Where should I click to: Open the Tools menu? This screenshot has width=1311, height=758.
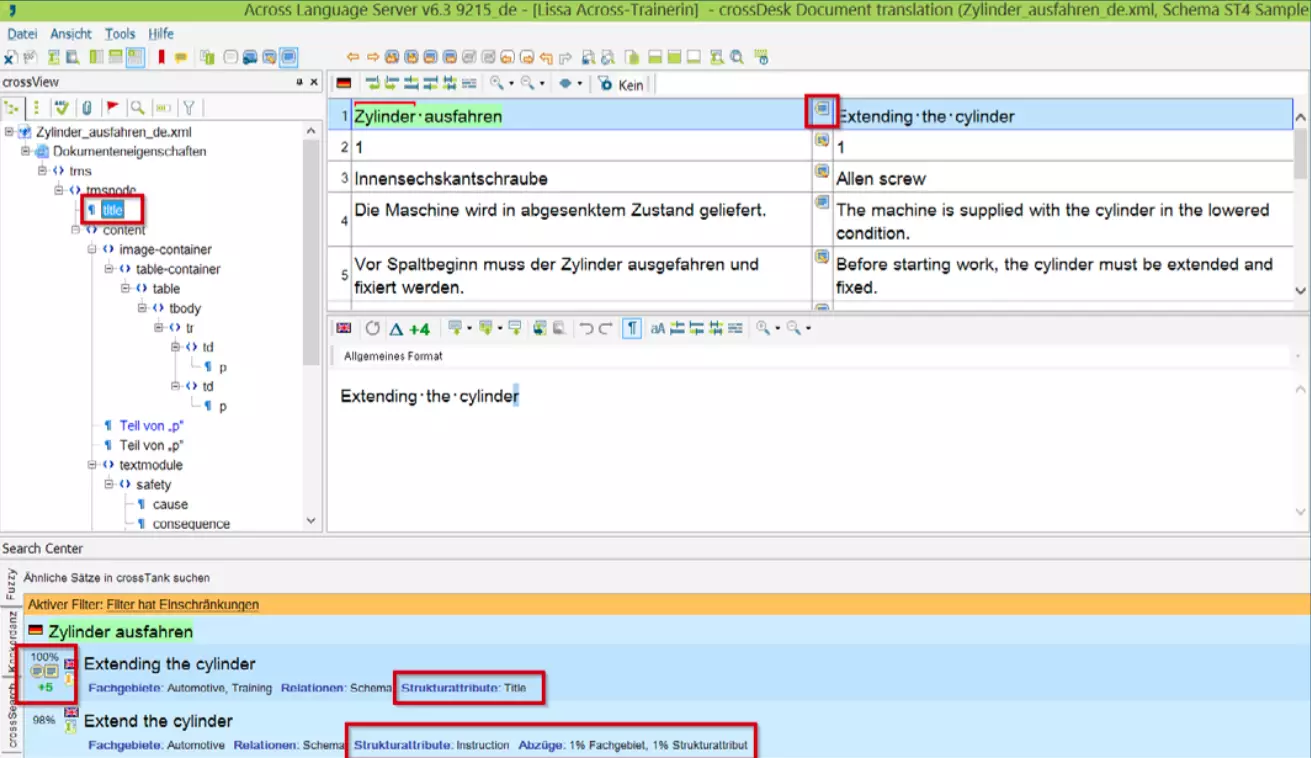[120, 34]
